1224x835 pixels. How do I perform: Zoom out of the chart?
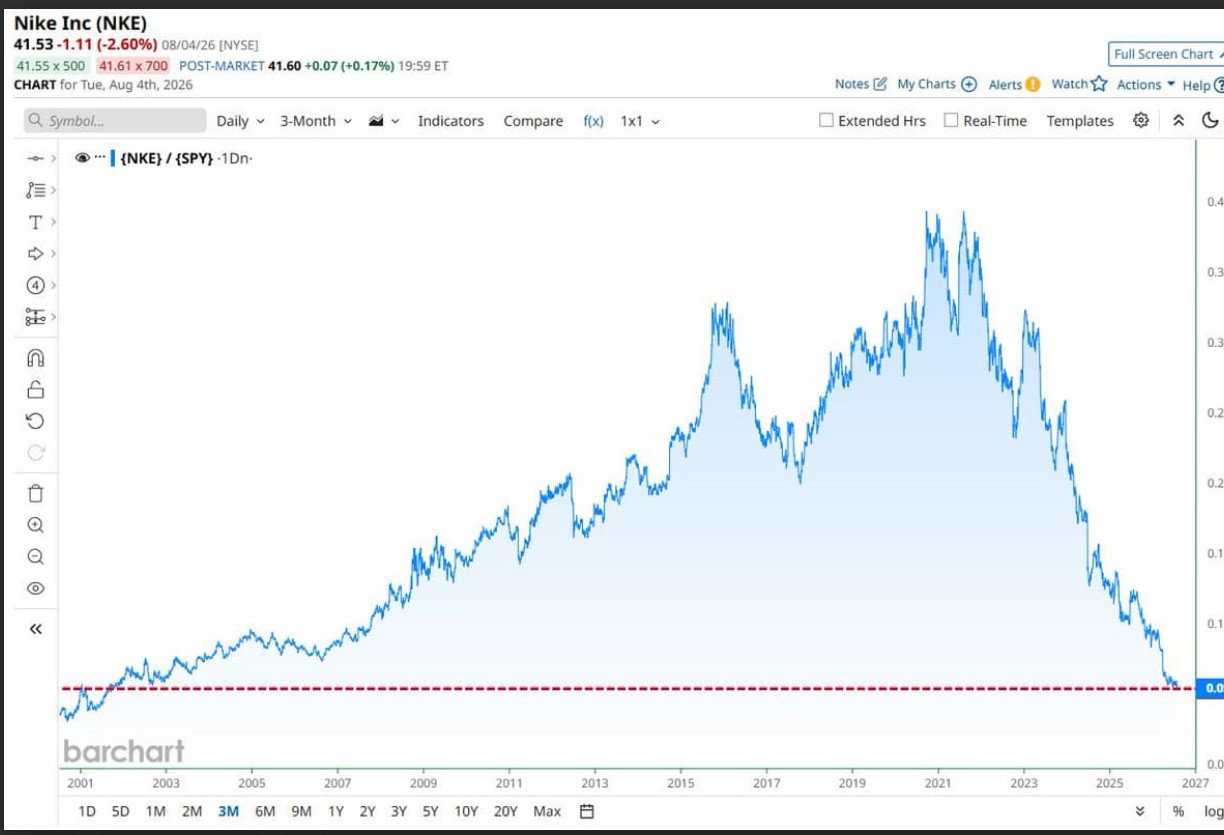click(x=36, y=557)
